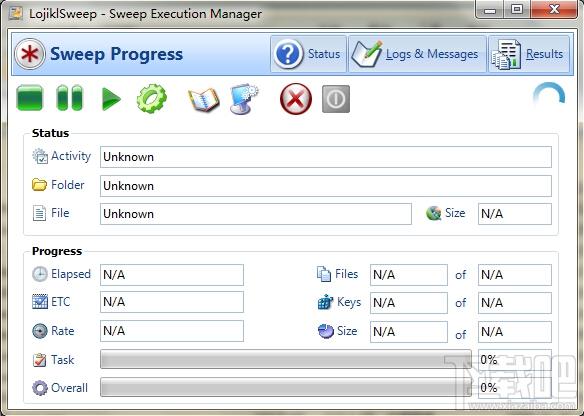The image size is (584, 416).
Task: Click the Overall gear icon
Action: coord(40,388)
